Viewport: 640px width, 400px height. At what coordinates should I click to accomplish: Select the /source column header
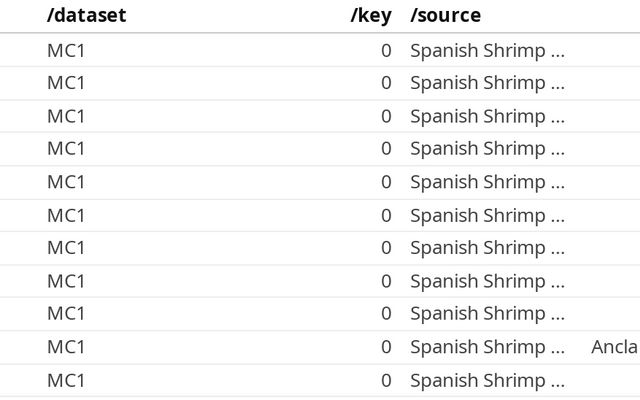point(445,15)
